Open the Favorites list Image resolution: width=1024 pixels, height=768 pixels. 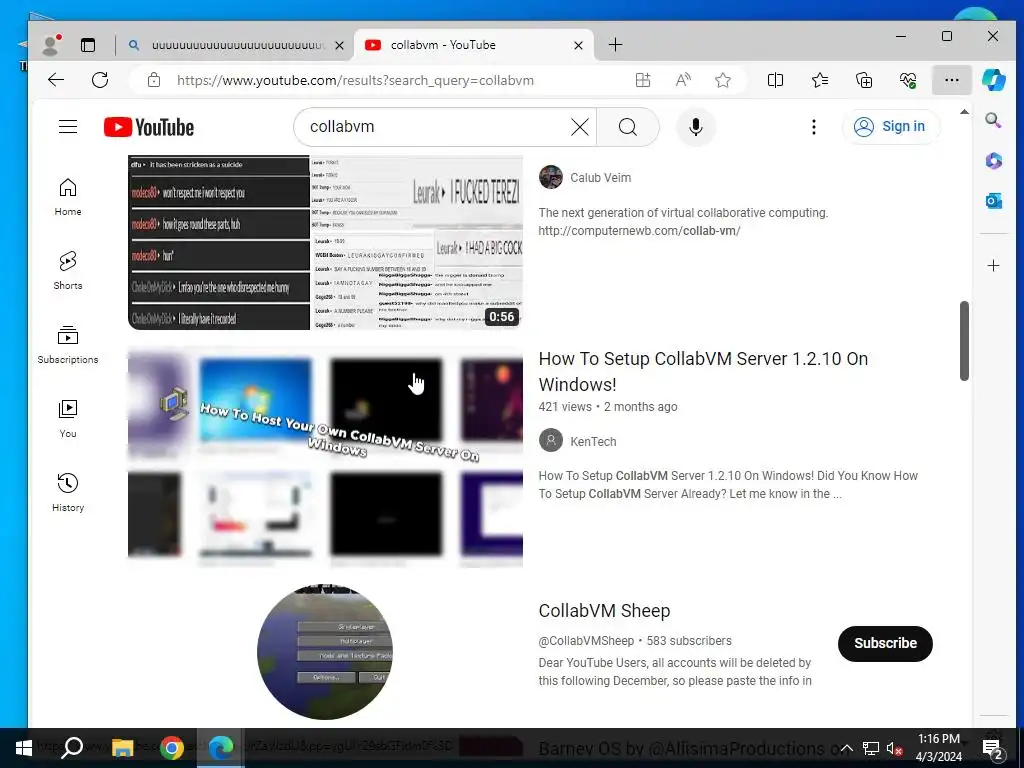(820, 80)
